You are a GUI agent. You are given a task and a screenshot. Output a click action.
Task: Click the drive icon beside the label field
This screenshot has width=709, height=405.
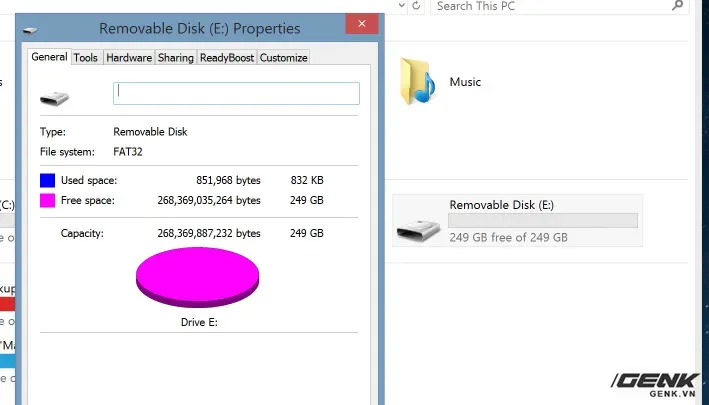pos(54,98)
